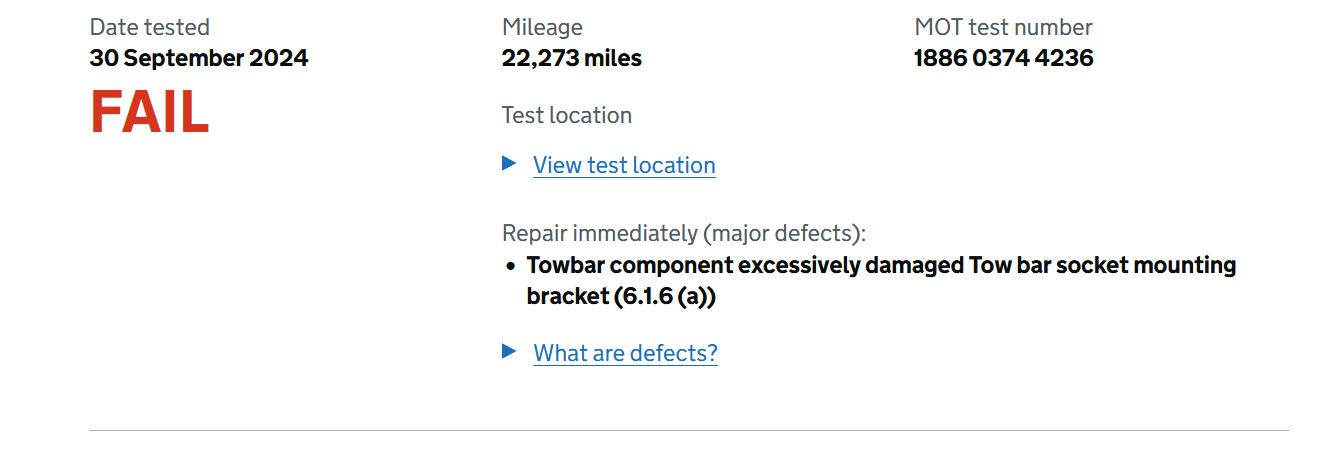This screenshot has height=457, width=1317.
Task: Click the MOT test number label
Action: 1003,27
